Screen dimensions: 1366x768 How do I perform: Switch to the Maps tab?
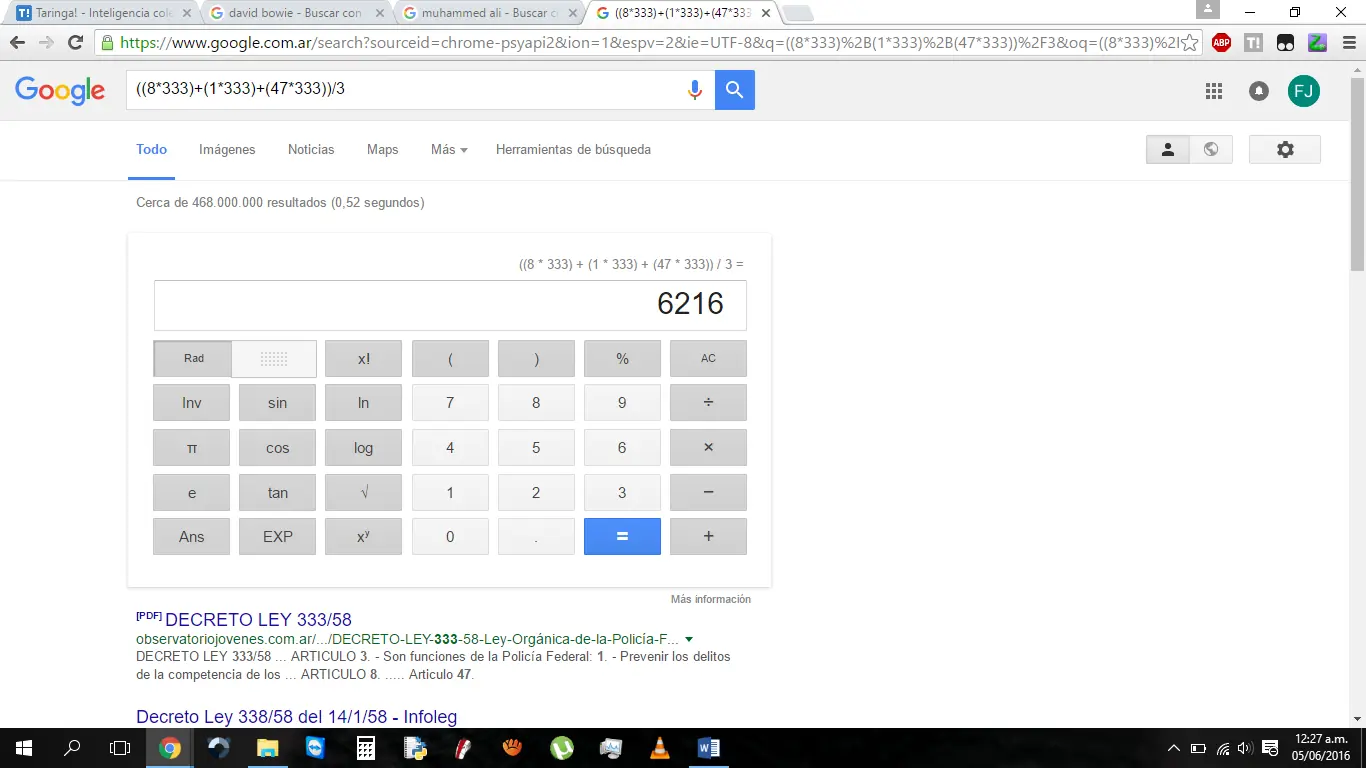pos(382,149)
